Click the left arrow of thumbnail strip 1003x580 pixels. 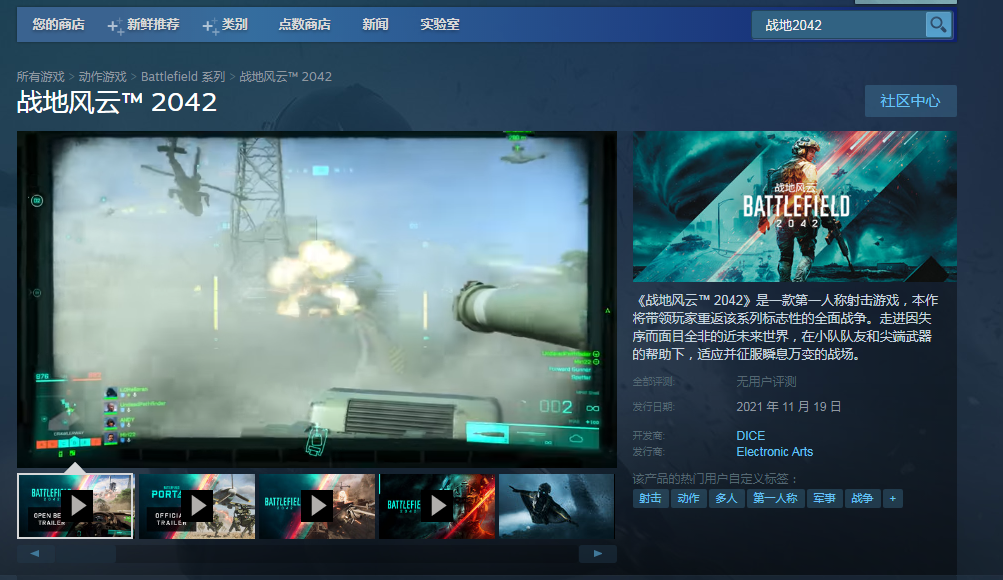[35, 554]
